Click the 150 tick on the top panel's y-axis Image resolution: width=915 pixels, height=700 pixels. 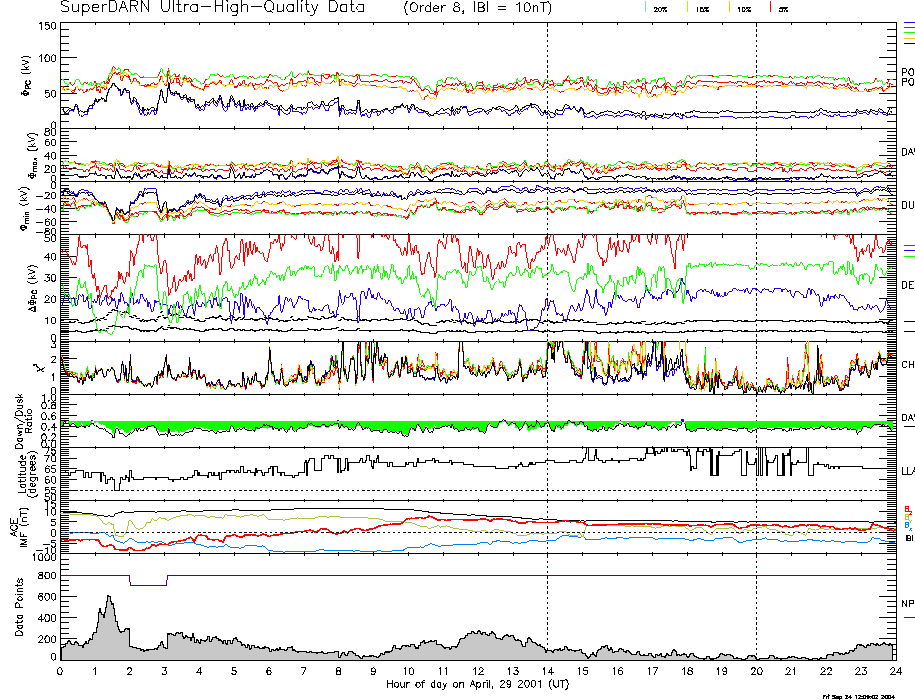click(46, 25)
